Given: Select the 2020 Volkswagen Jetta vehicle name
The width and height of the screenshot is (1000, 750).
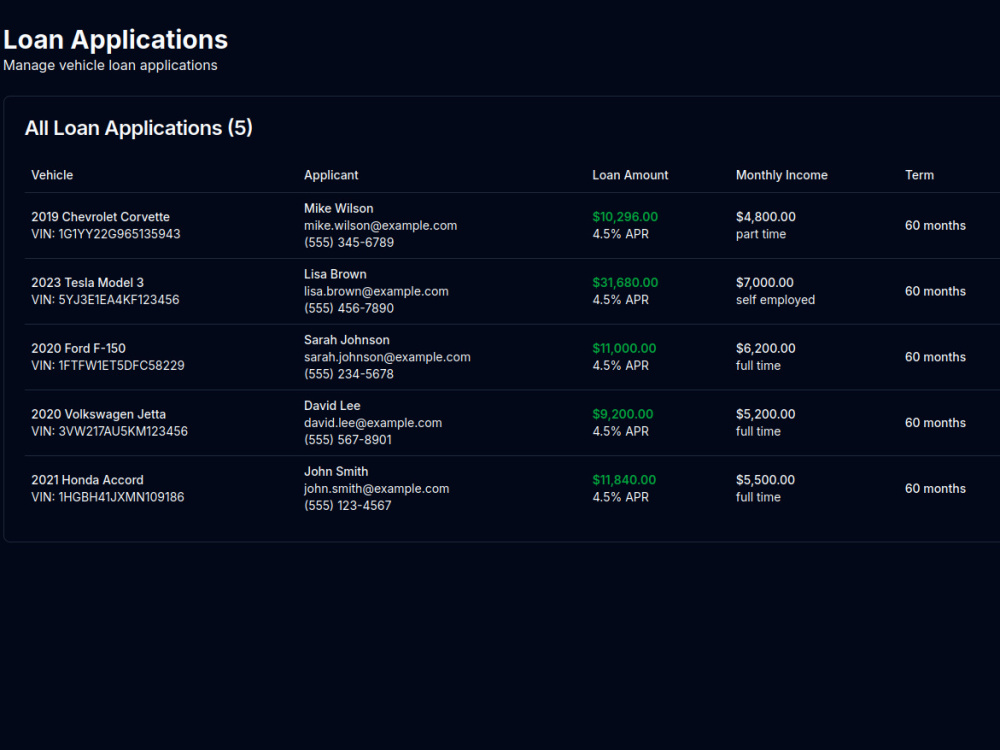Looking at the screenshot, I should coord(98,414).
